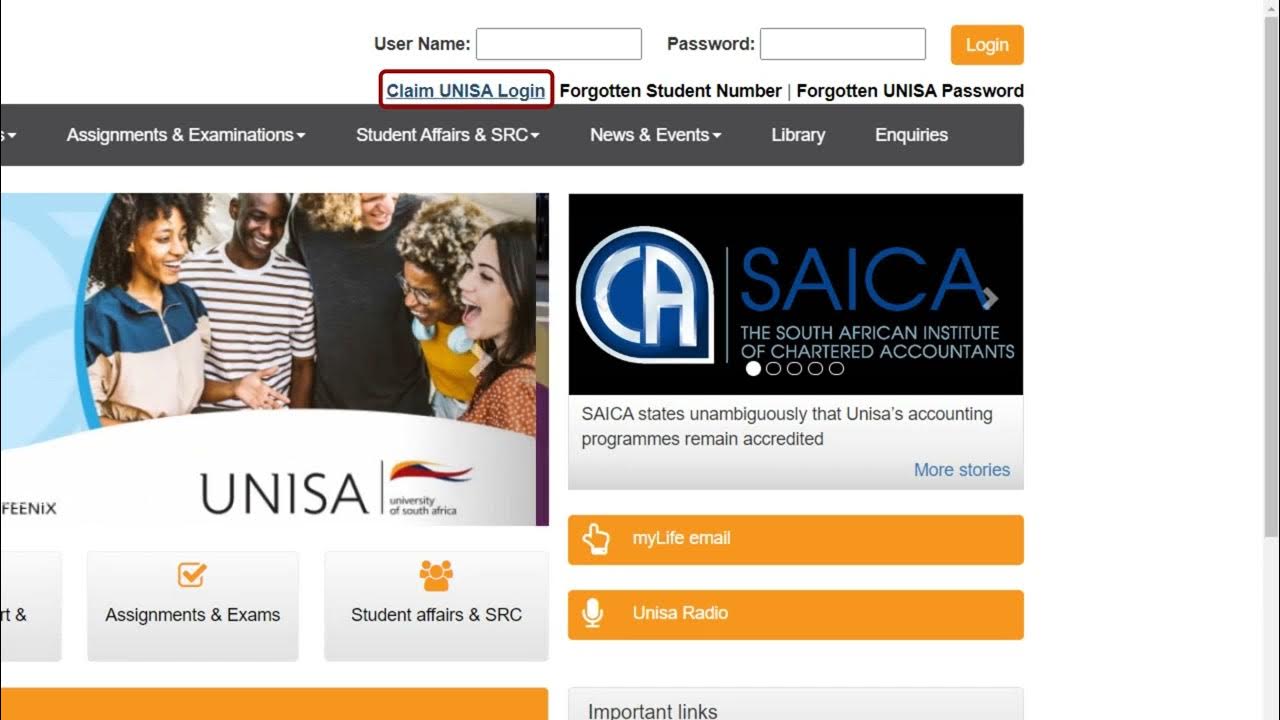Focus the Password input field
1280x720 pixels.
click(x=843, y=44)
